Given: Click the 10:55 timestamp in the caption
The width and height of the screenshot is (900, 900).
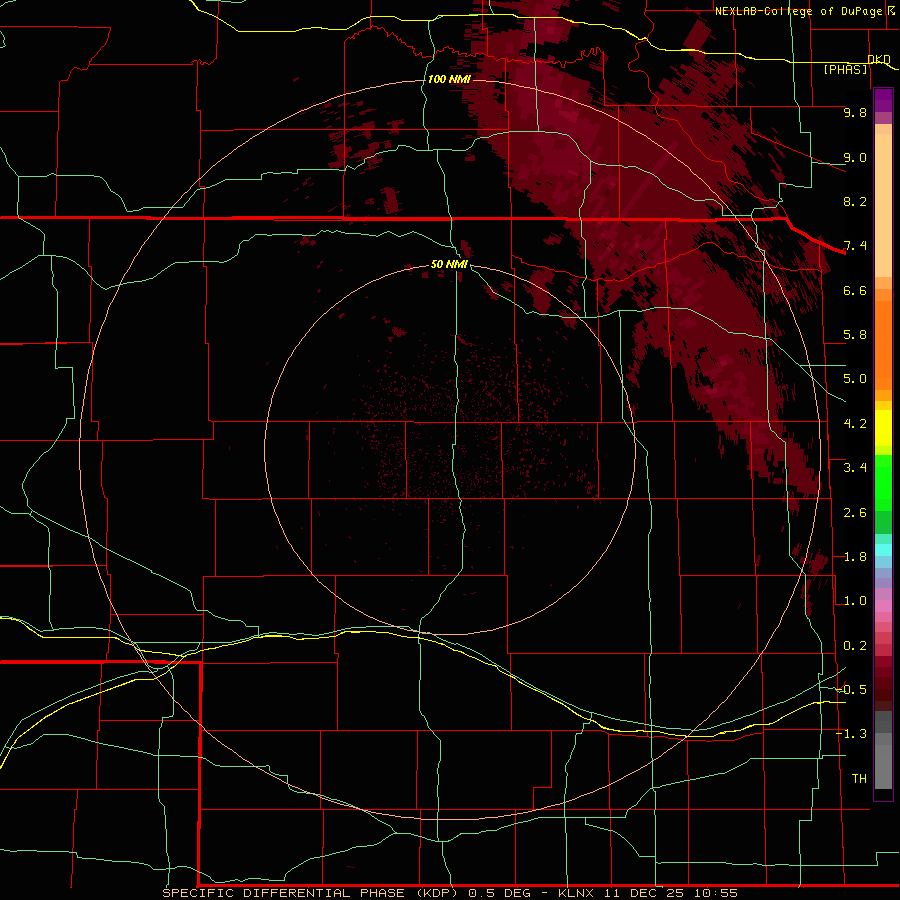Looking at the screenshot, I should 716,893.
